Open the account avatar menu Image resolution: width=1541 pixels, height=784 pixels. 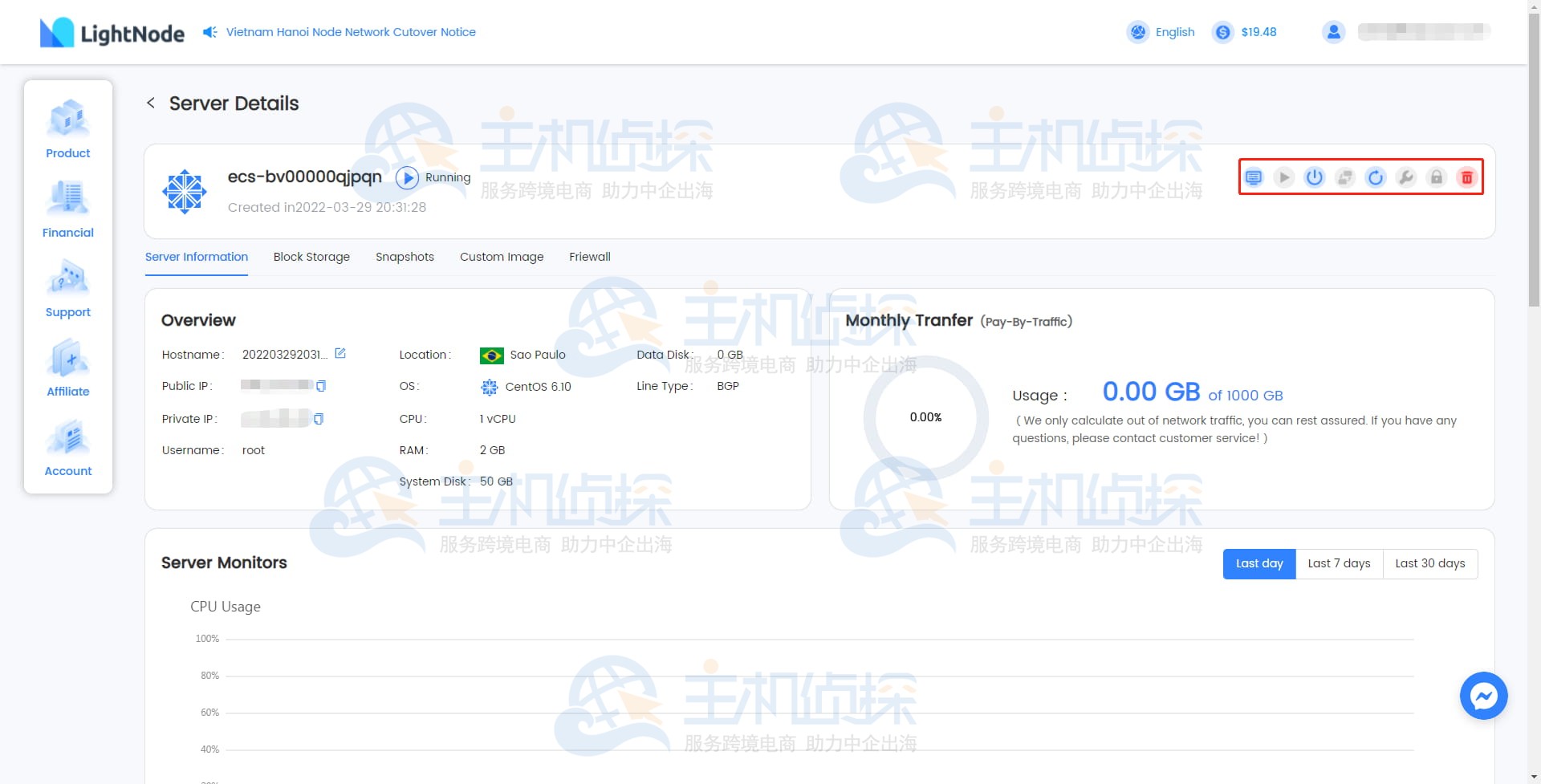(1333, 32)
